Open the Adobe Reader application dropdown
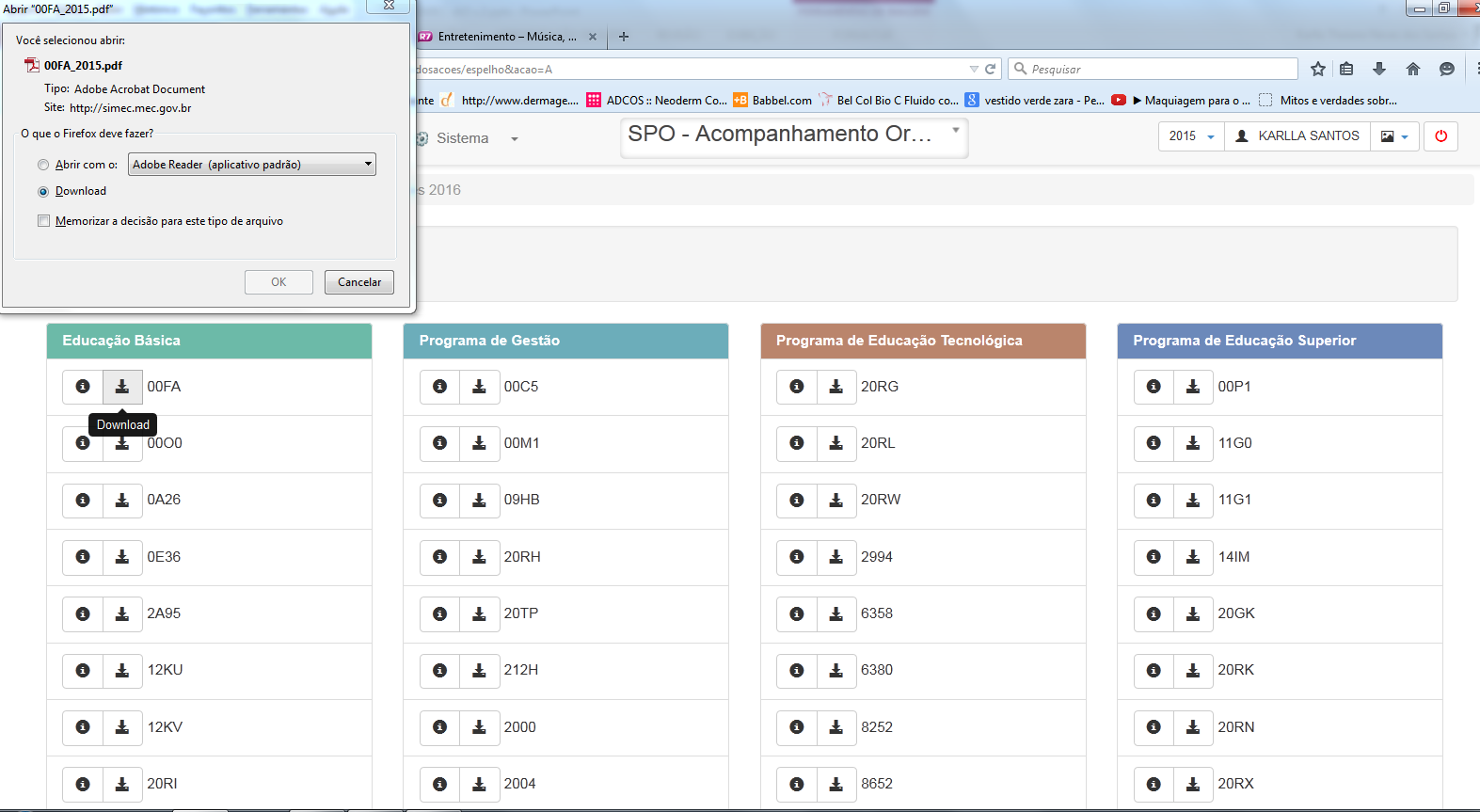This screenshot has width=1480, height=812. click(x=252, y=165)
